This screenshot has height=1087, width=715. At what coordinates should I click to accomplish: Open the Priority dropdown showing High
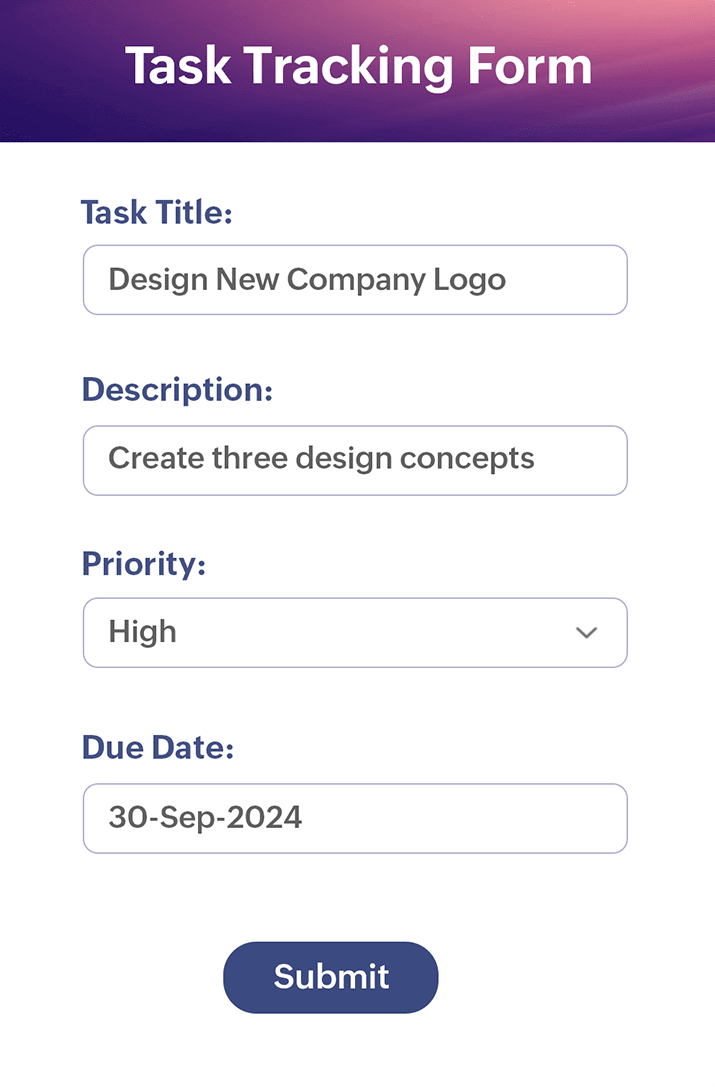point(354,633)
